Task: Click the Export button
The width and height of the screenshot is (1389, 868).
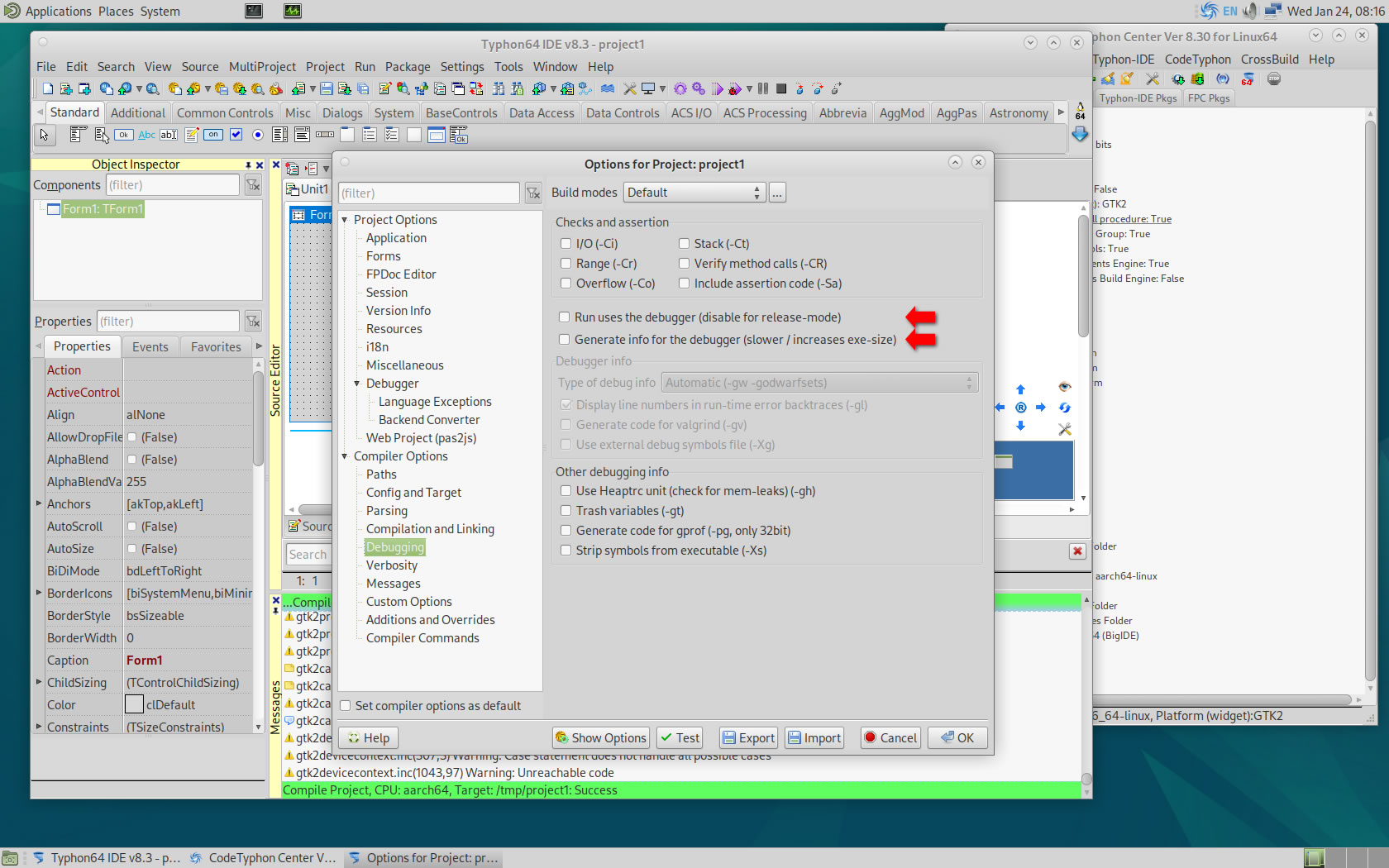Action: click(747, 738)
